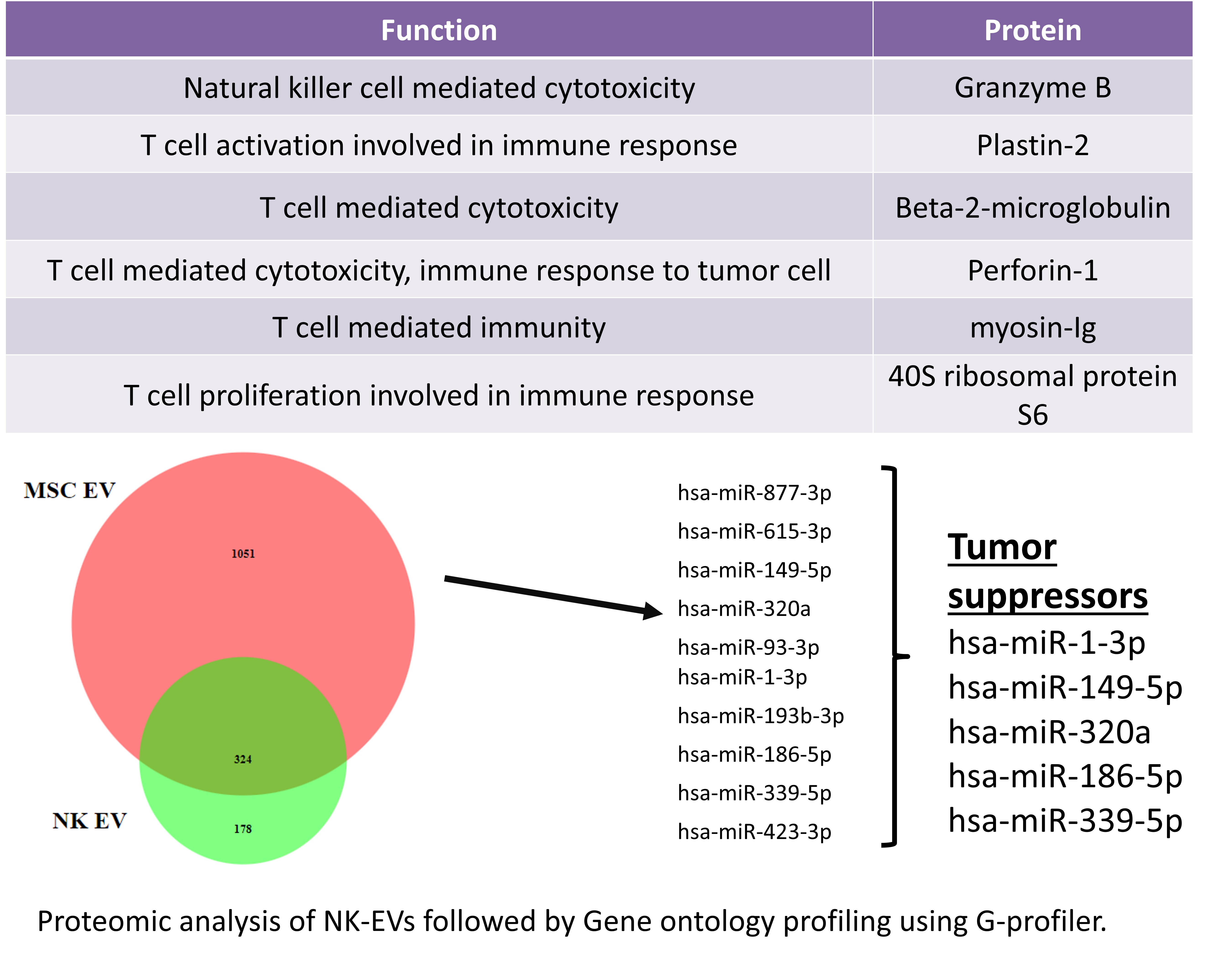Viewport: 1232px width, 959px height.
Task: Click the myosin-Ig table cell
Action: (x=1033, y=327)
